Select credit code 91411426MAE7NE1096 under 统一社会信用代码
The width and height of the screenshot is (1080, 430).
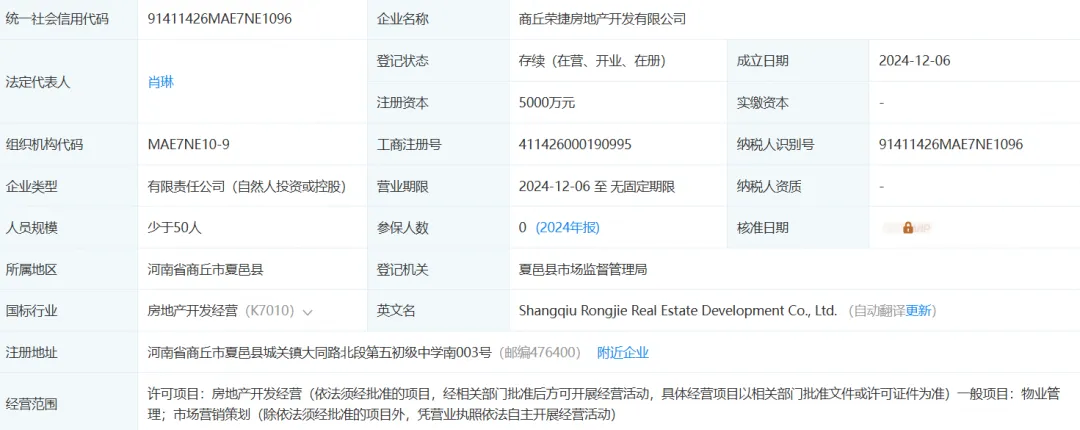220,19
